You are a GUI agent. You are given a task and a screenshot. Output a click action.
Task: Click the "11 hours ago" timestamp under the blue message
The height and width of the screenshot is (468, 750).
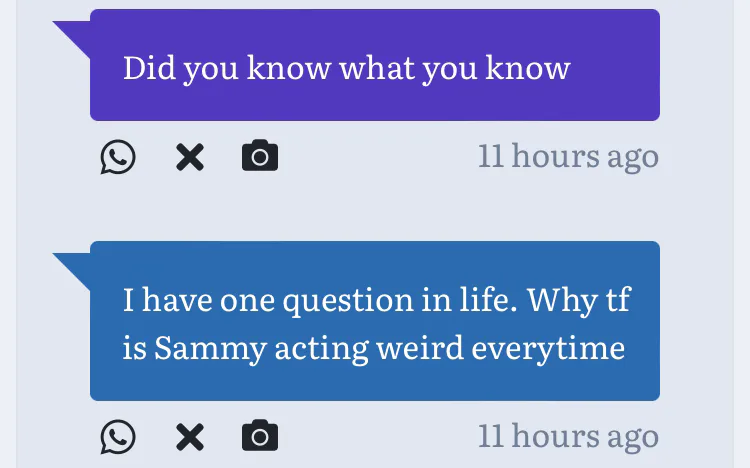[568, 436]
